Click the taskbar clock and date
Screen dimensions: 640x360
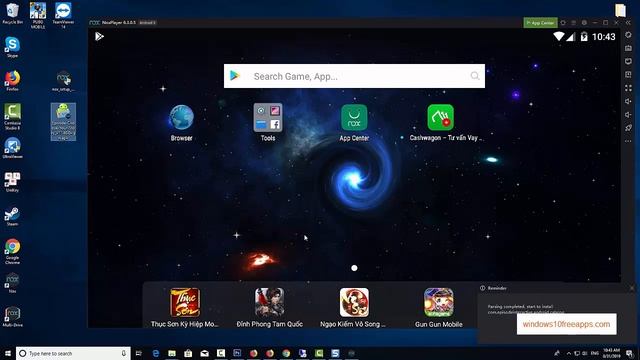tap(611, 353)
